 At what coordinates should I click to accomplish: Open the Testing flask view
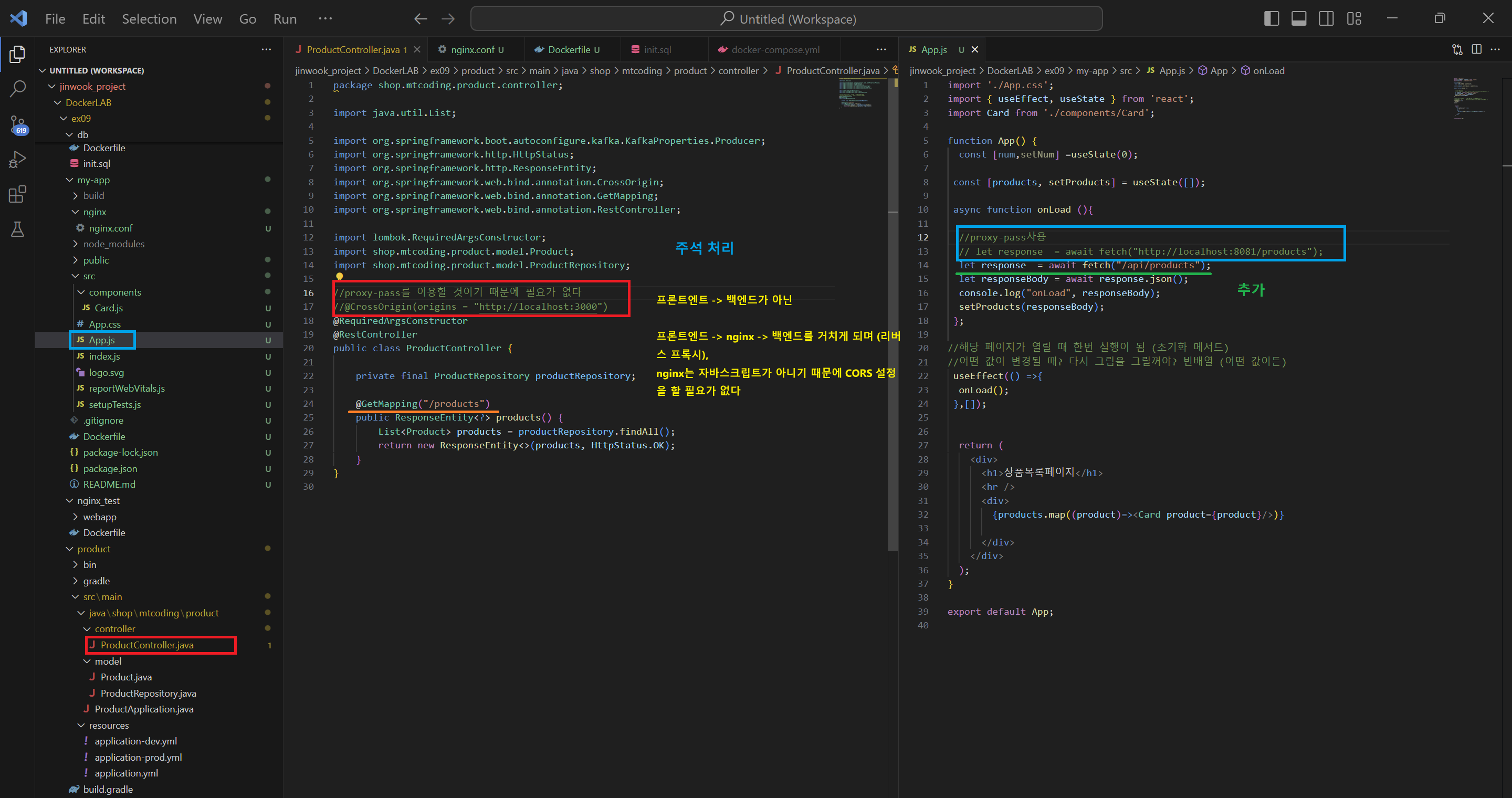coord(18,229)
